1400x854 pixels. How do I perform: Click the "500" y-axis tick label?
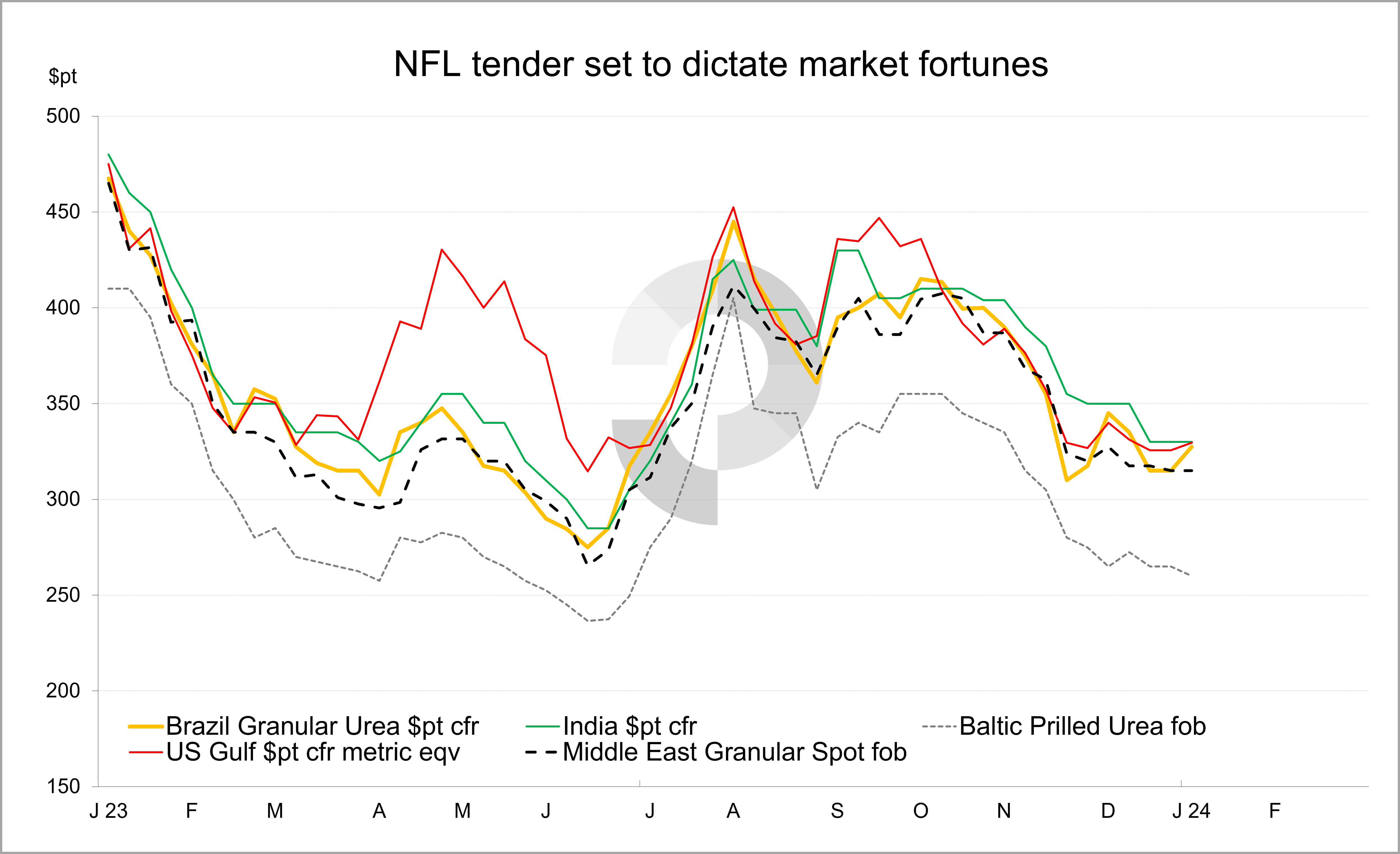tap(63, 116)
